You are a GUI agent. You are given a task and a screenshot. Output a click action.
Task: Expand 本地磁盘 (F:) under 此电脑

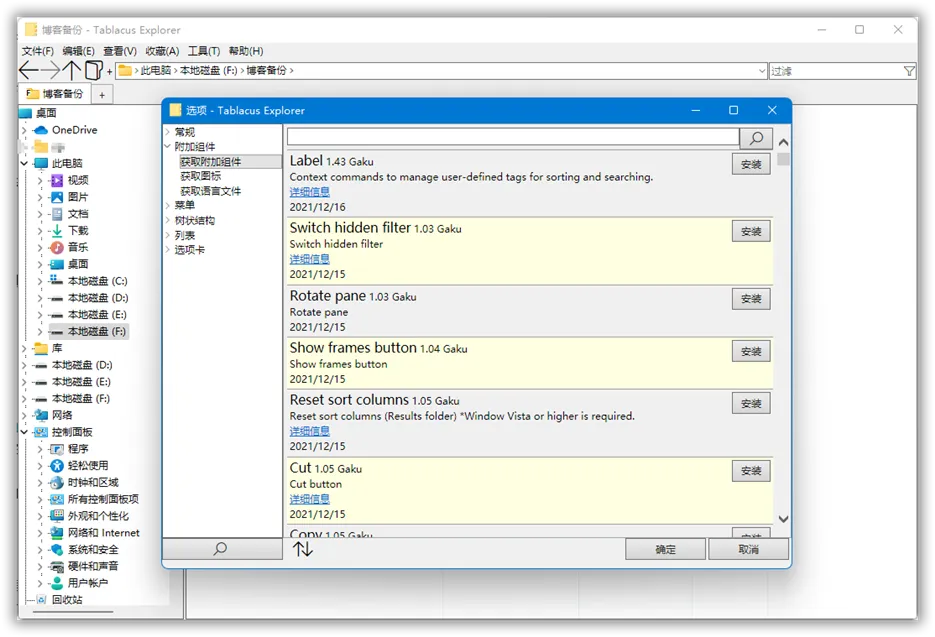(x=40, y=331)
